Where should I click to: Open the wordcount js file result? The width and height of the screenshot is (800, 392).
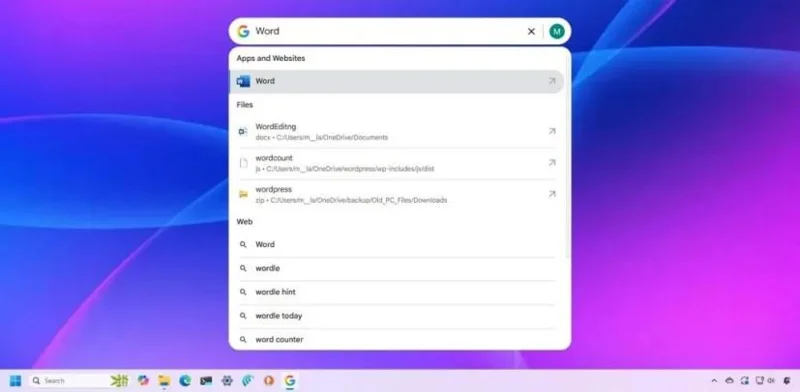396,163
